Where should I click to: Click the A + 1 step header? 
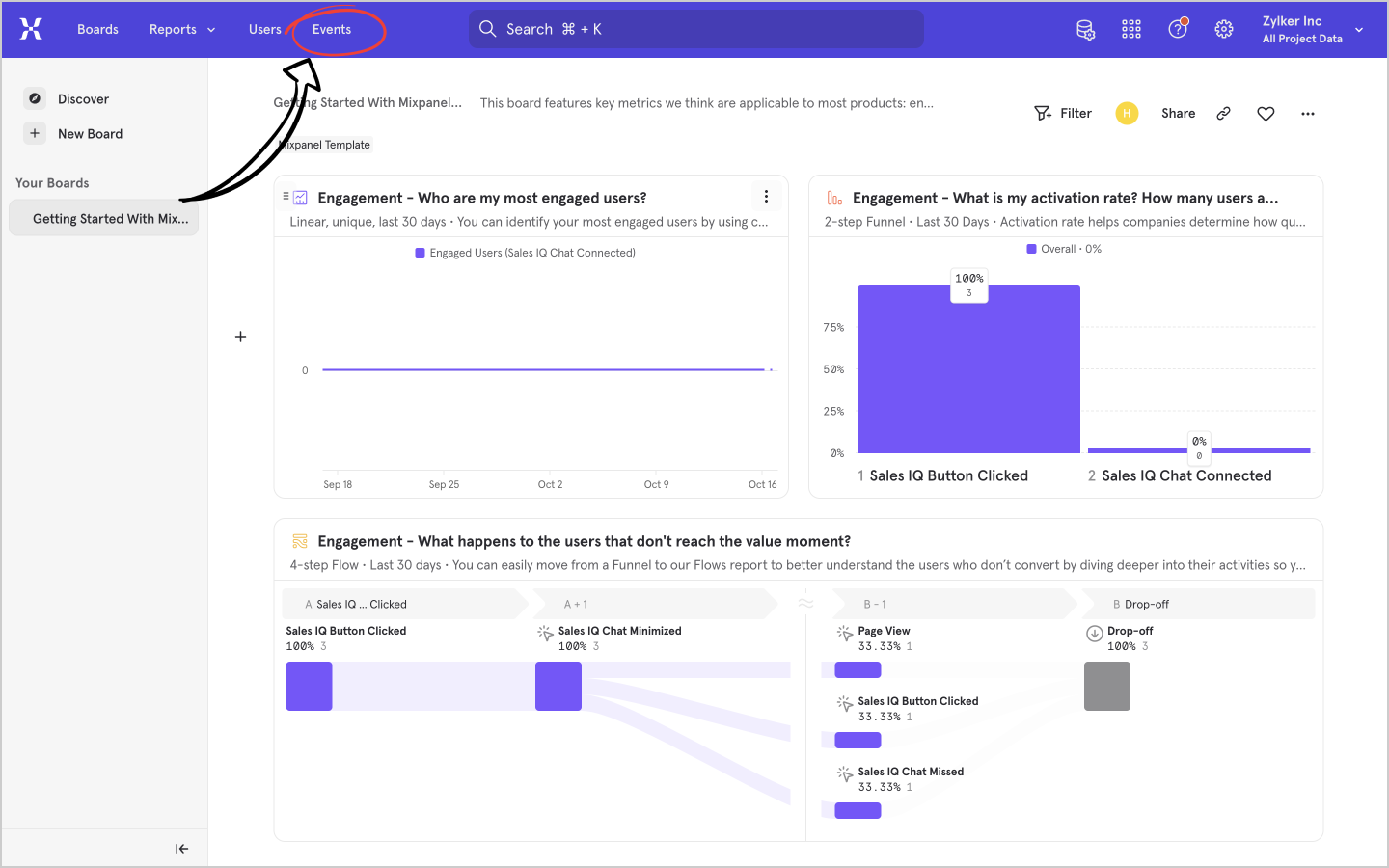[655, 604]
